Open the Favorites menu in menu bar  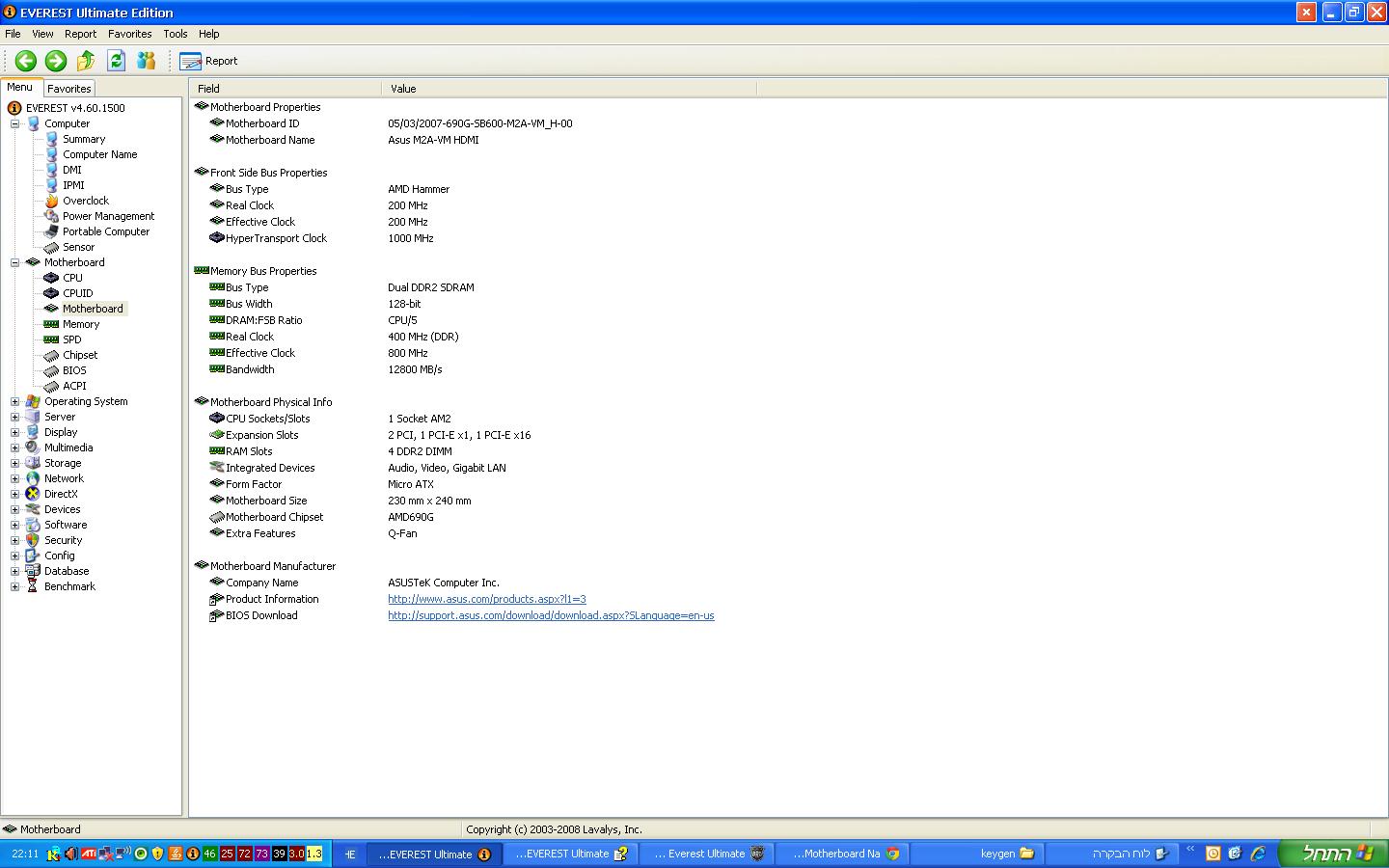pos(129,34)
